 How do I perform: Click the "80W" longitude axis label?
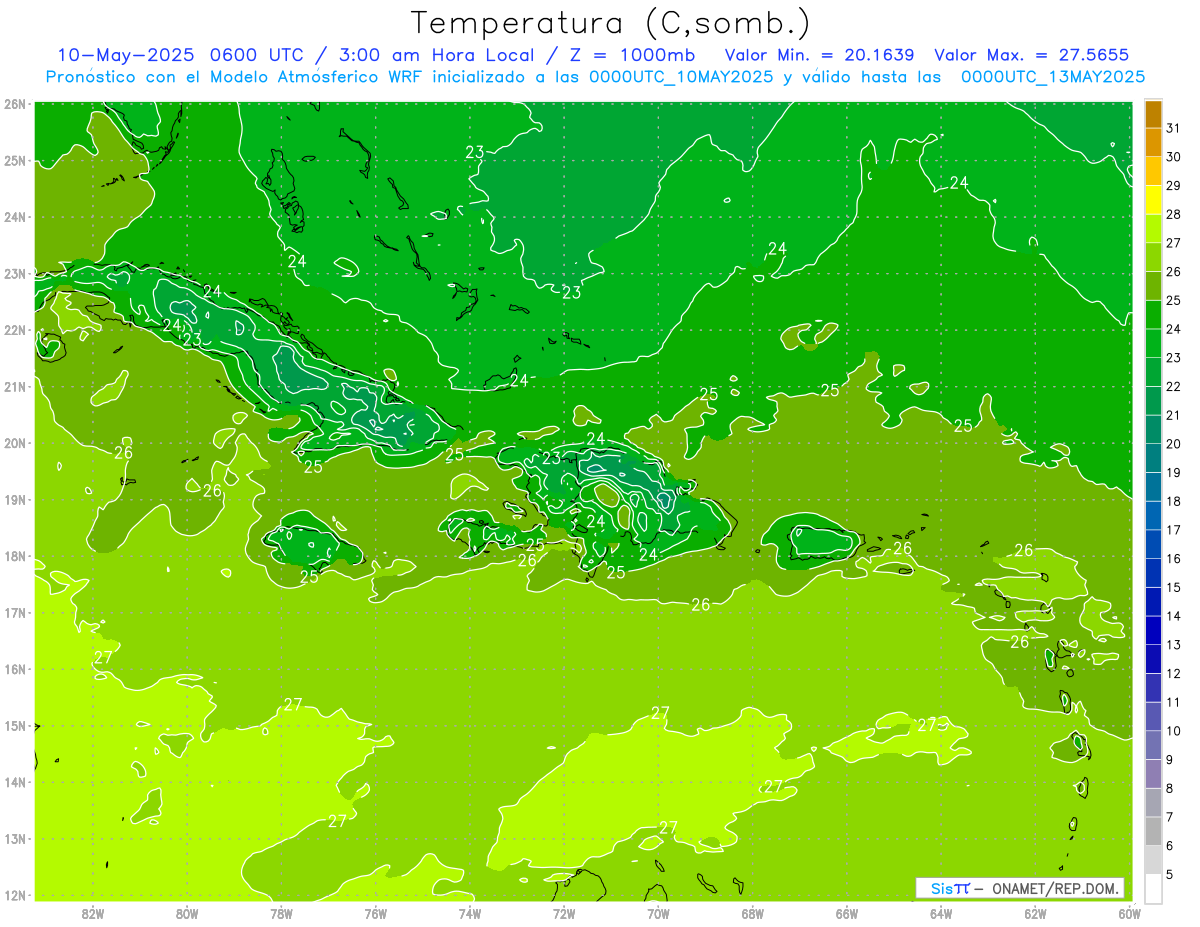pyautogui.click(x=186, y=912)
